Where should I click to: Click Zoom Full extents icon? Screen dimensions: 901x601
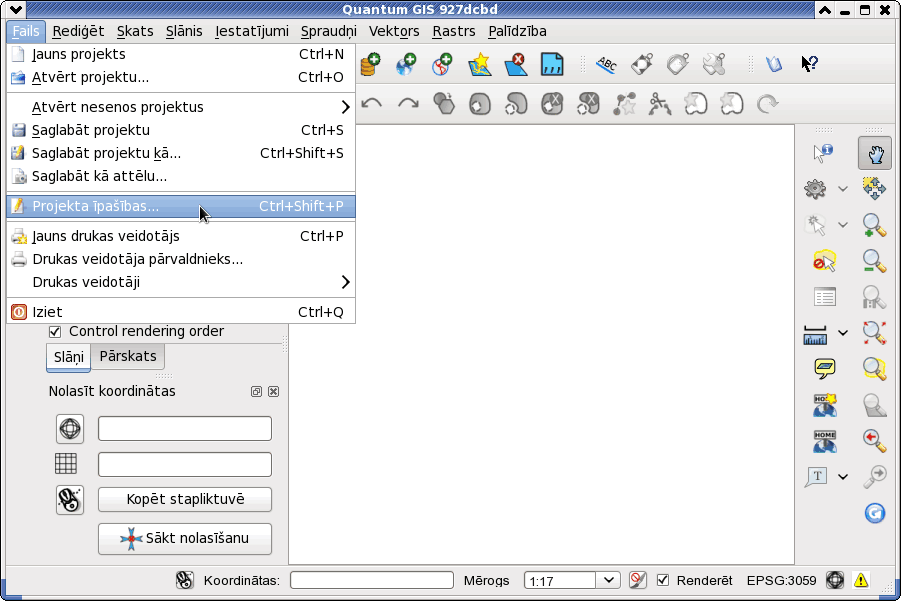tap(874, 333)
